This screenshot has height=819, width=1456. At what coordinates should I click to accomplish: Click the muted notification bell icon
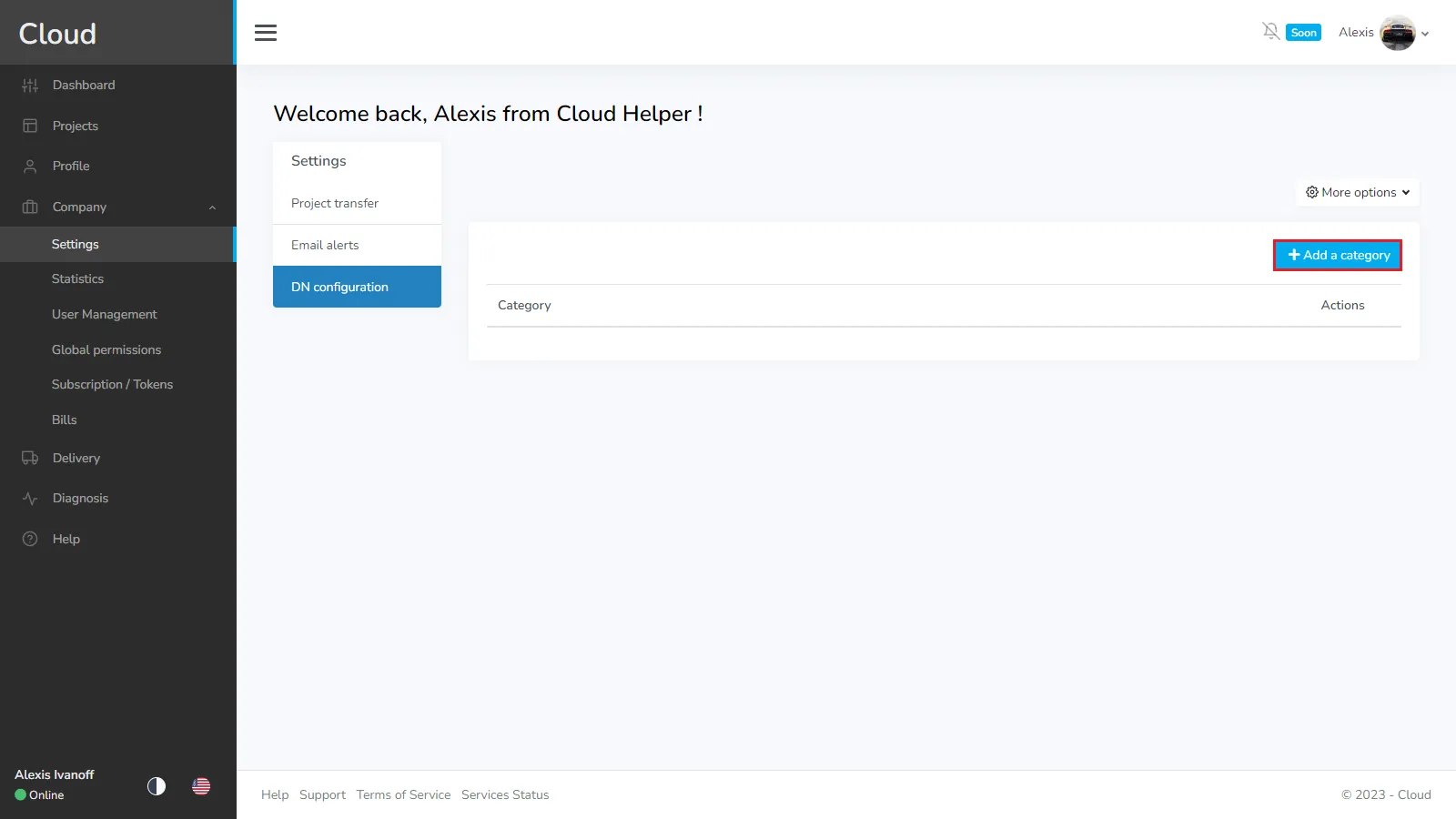coord(1270,31)
